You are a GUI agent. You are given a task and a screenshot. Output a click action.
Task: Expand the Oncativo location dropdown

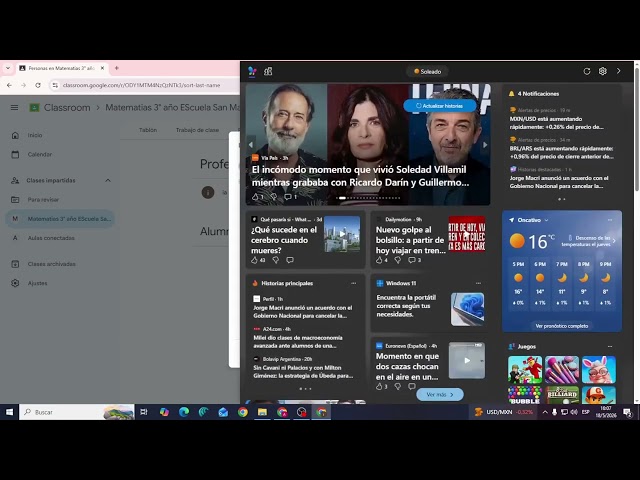[x=546, y=220]
